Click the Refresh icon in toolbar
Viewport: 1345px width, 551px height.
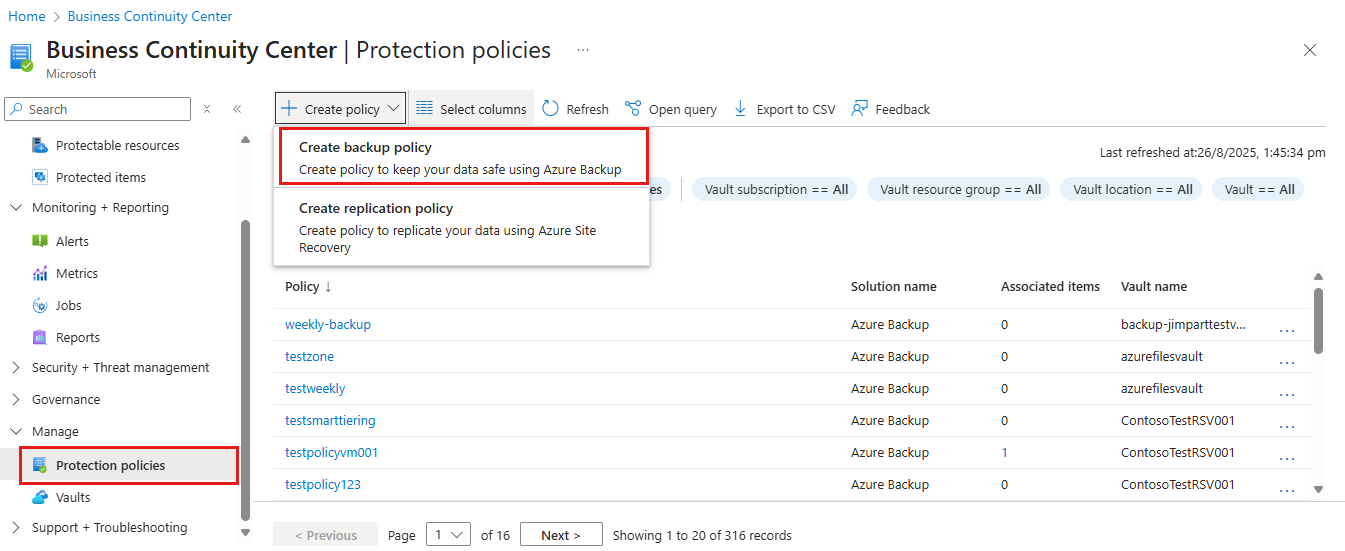[550, 109]
